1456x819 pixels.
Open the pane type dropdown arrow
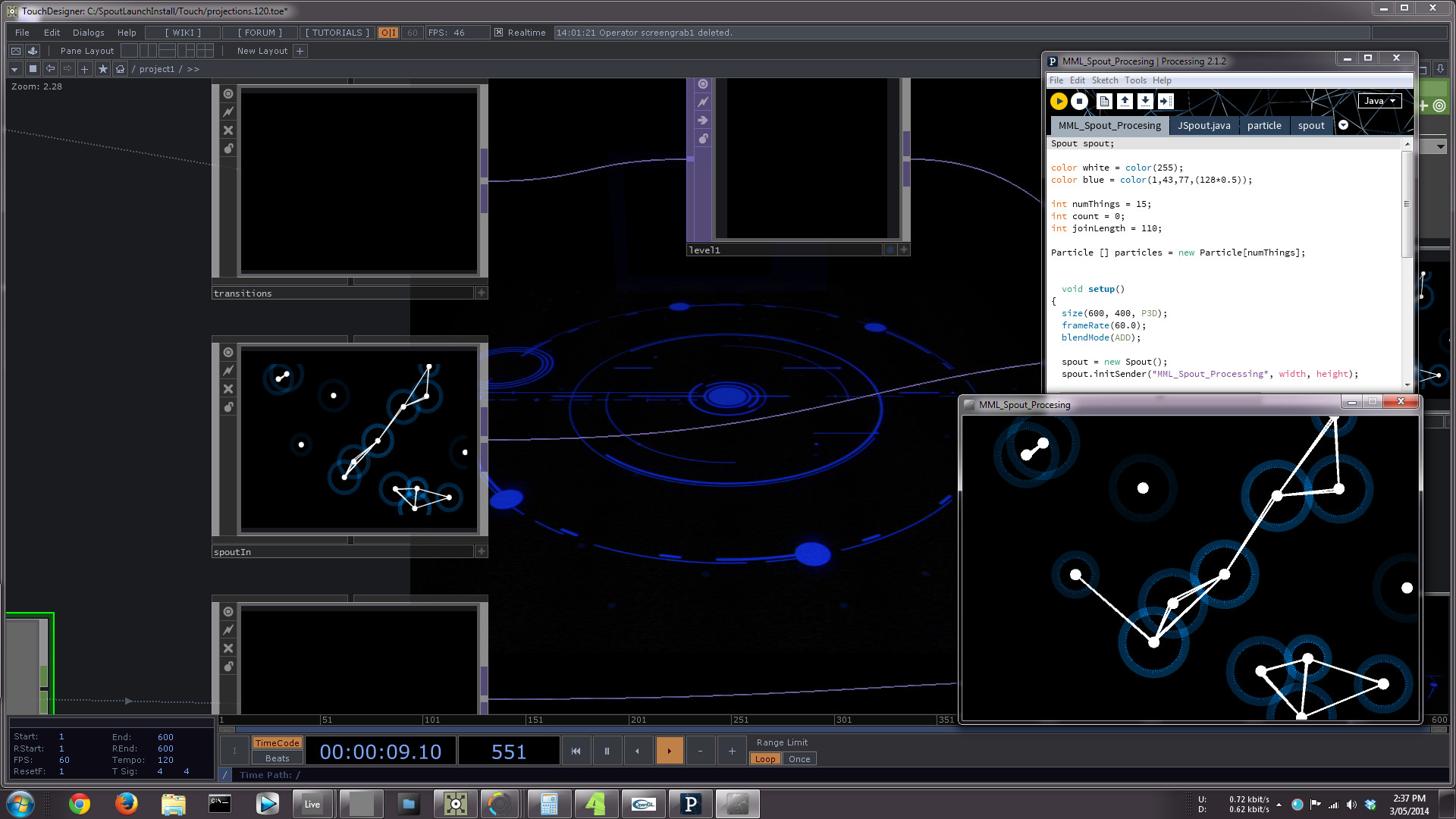coord(14,69)
